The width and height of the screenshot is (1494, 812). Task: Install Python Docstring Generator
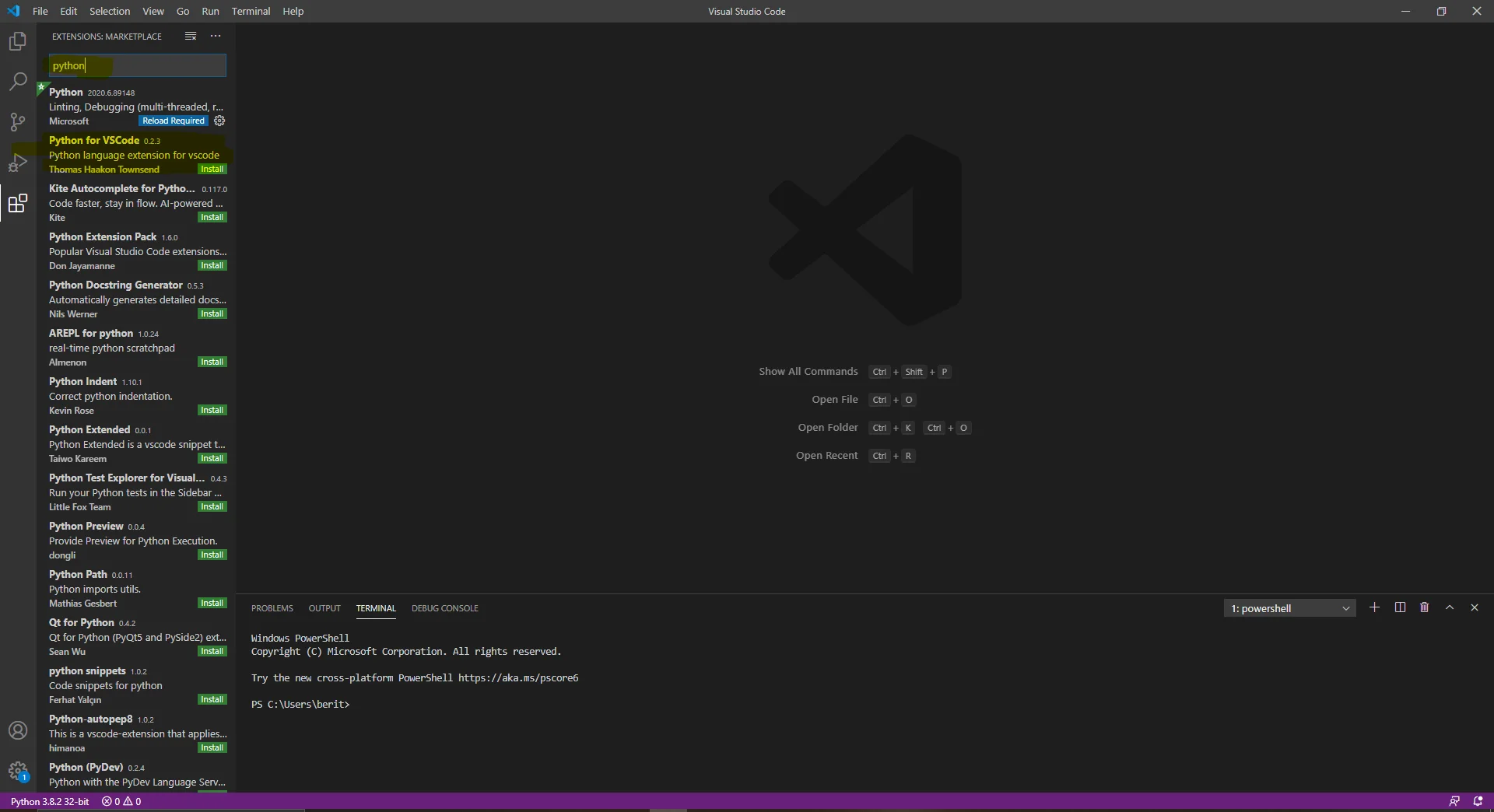point(212,313)
